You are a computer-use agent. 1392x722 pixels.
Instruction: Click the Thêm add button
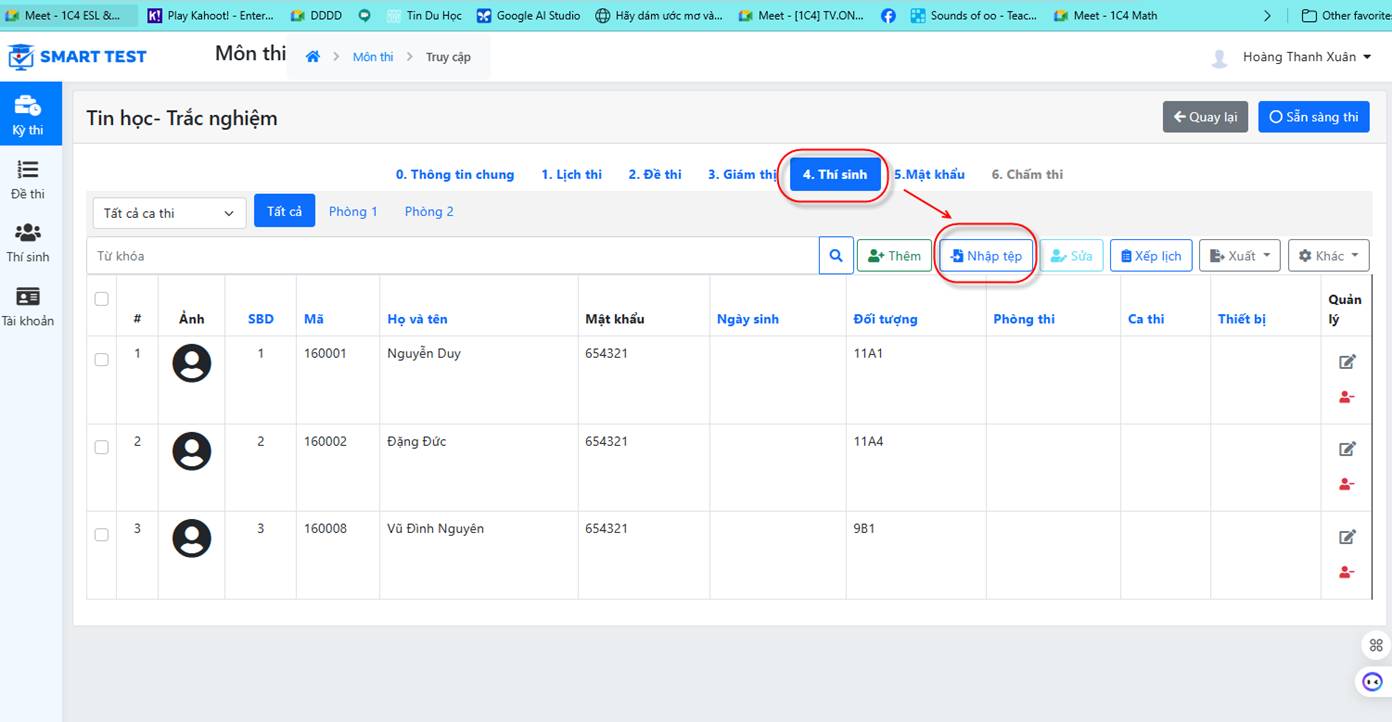pos(894,256)
